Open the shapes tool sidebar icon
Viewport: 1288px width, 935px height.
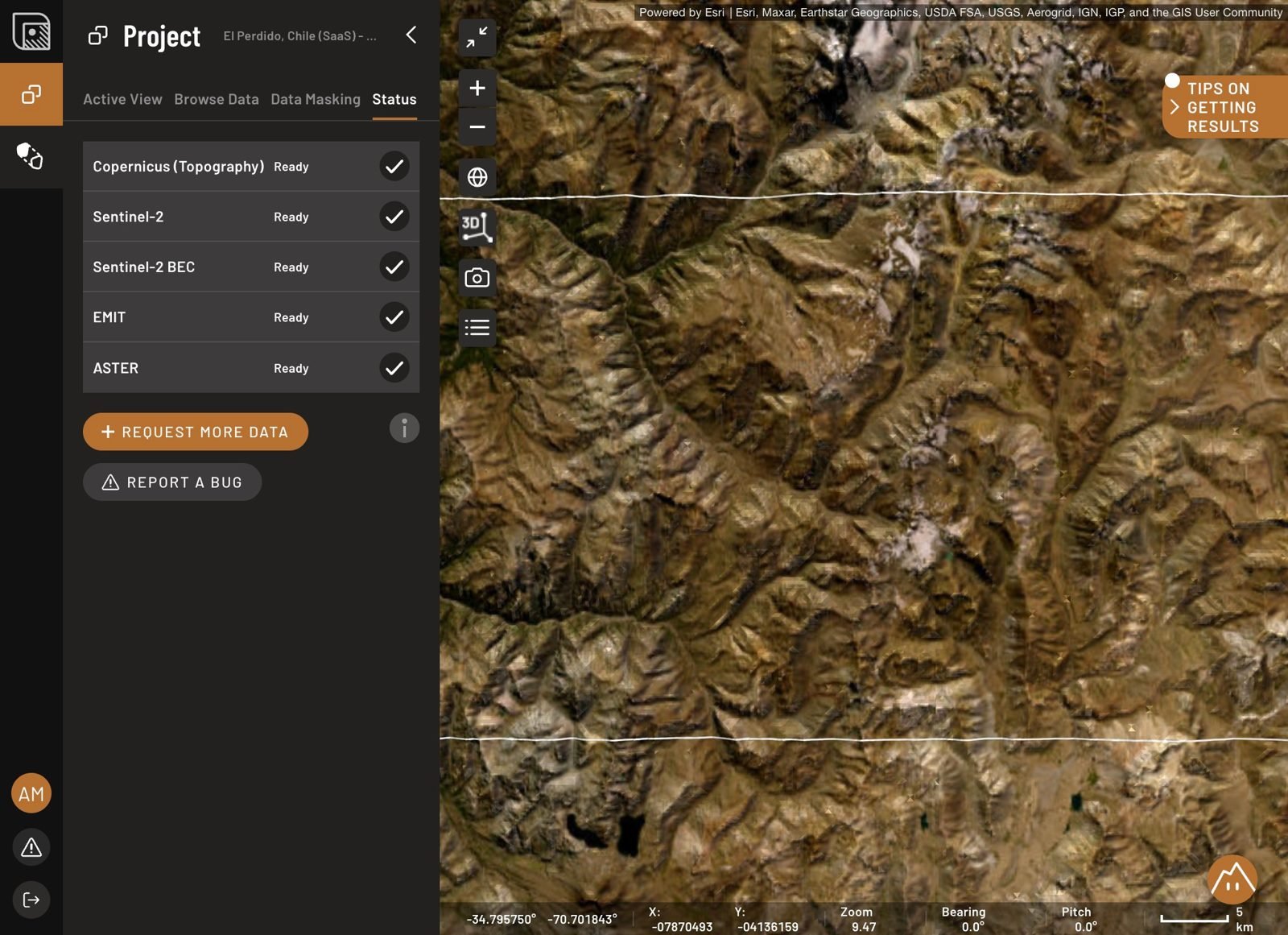[31, 156]
